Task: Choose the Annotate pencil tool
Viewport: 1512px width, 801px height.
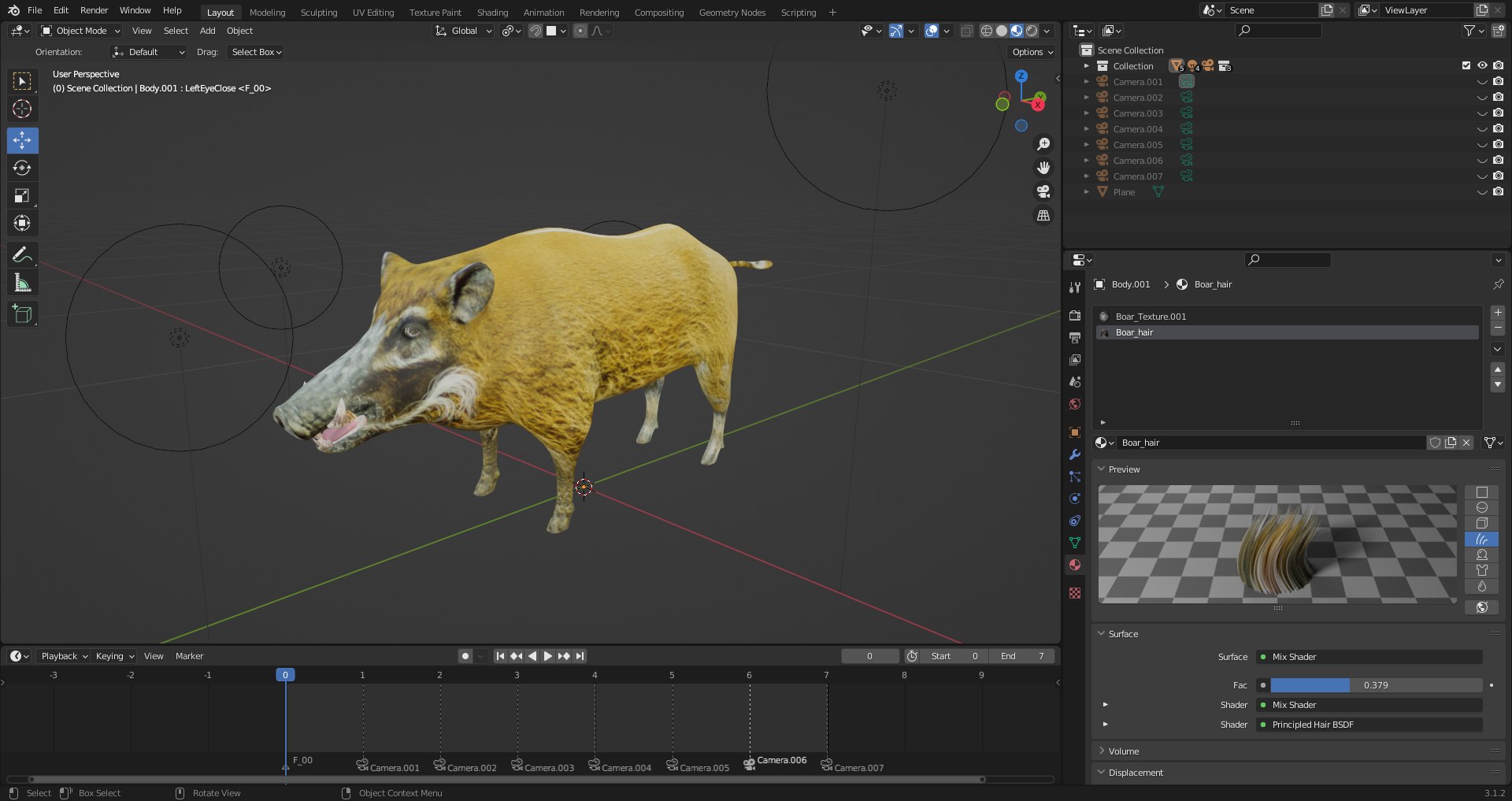Action: pyautogui.click(x=22, y=255)
